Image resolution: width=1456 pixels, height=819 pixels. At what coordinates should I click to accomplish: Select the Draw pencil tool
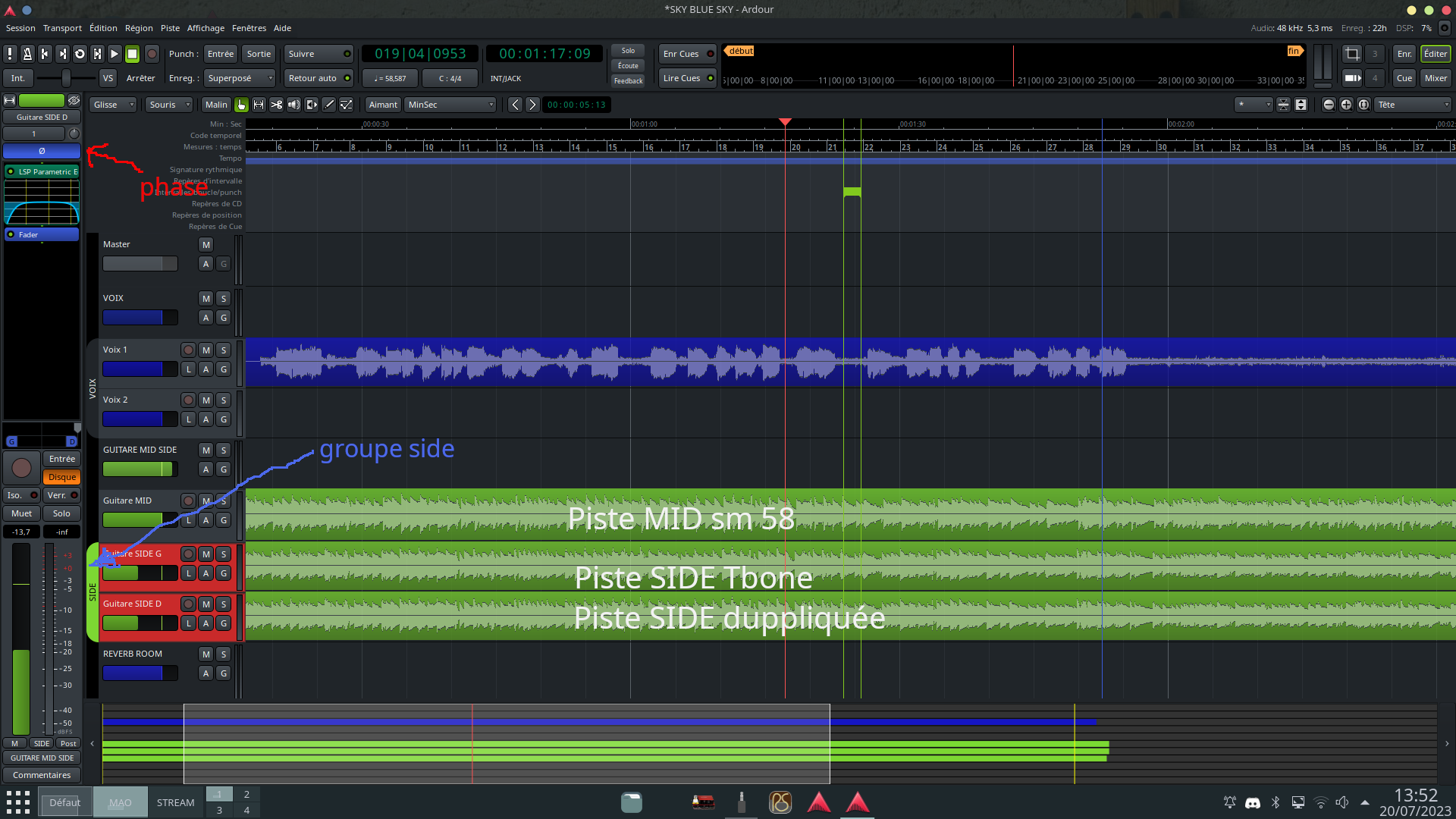329,105
